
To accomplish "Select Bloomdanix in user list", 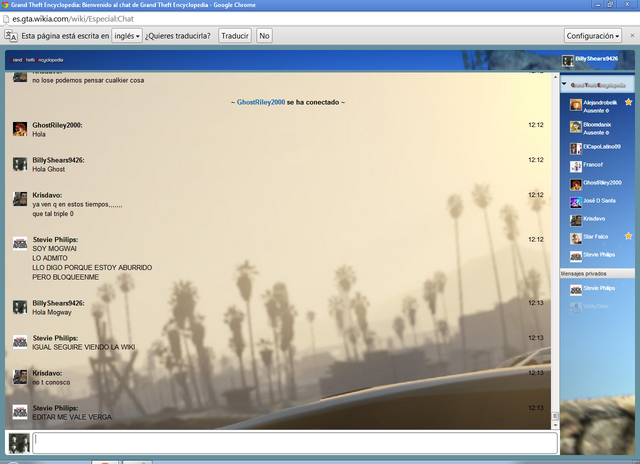I will pyautogui.click(x=597, y=124).
